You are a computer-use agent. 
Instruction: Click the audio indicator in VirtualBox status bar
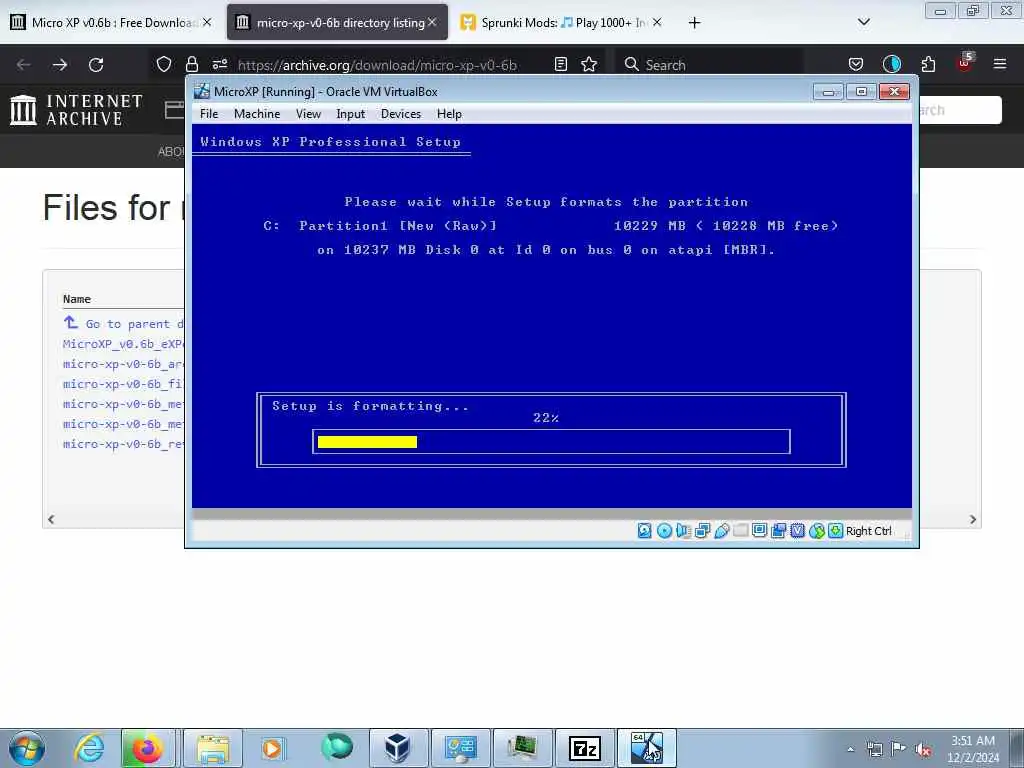[683, 531]
